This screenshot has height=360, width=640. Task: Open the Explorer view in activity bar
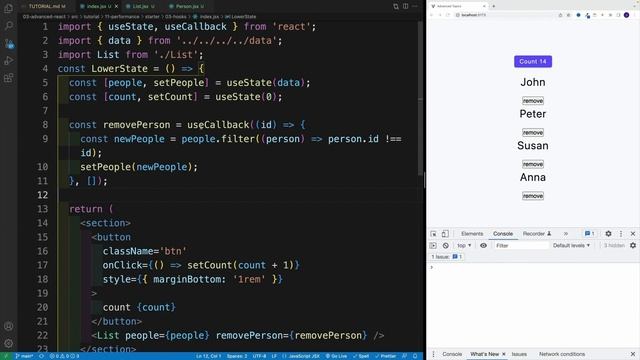(9, 8)
